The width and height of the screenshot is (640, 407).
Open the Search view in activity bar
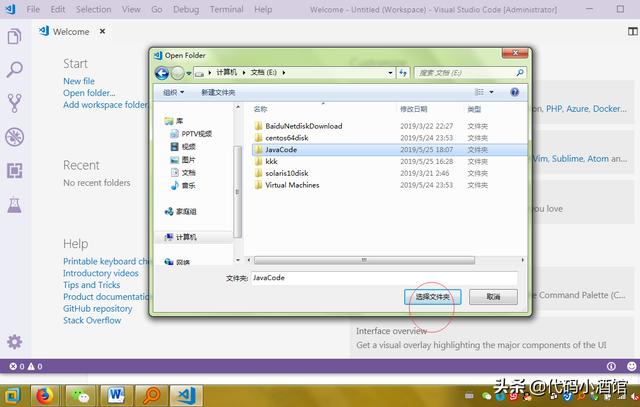[14, 70]
